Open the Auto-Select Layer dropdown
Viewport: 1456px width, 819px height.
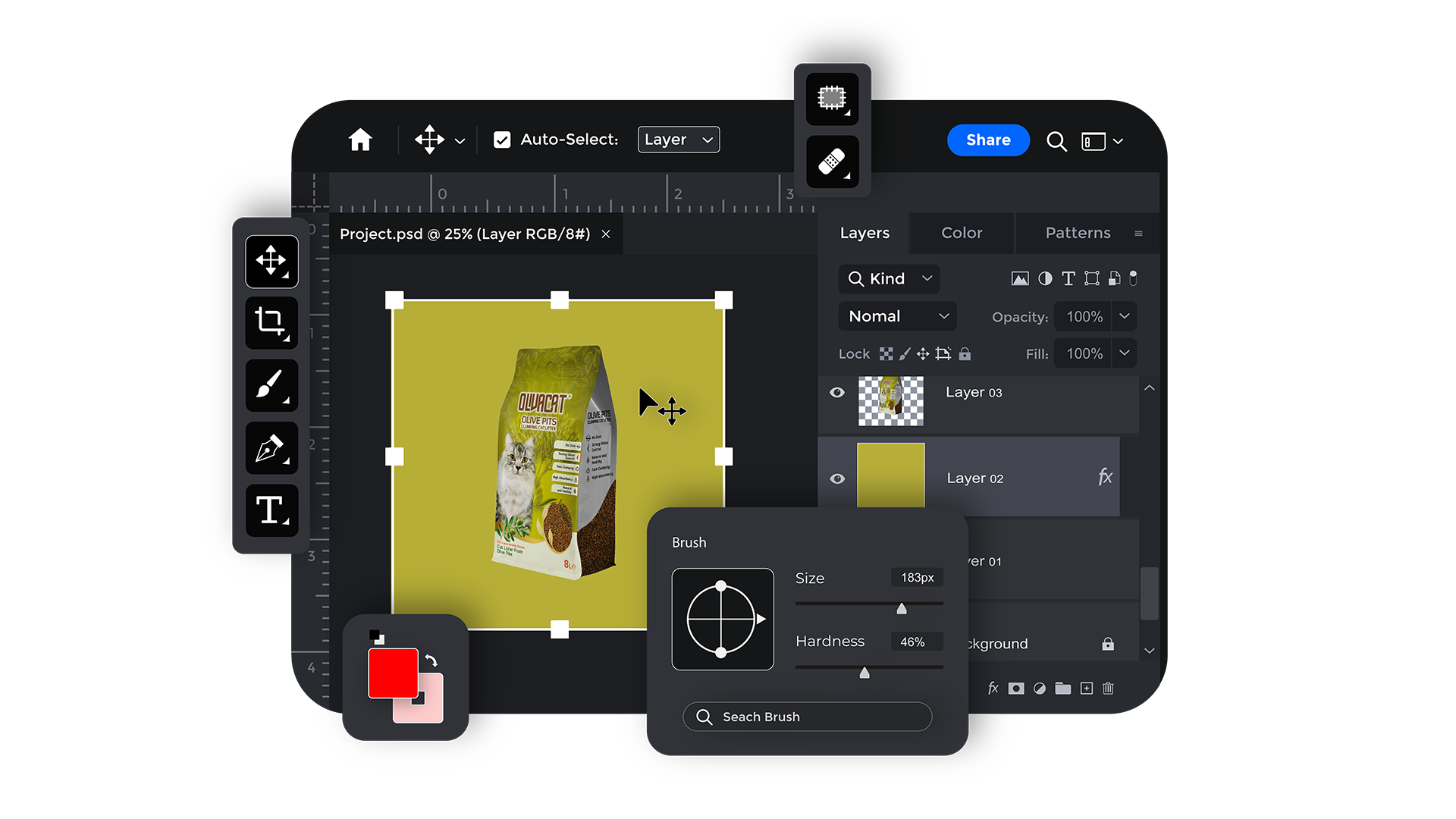tap(678, 140)
